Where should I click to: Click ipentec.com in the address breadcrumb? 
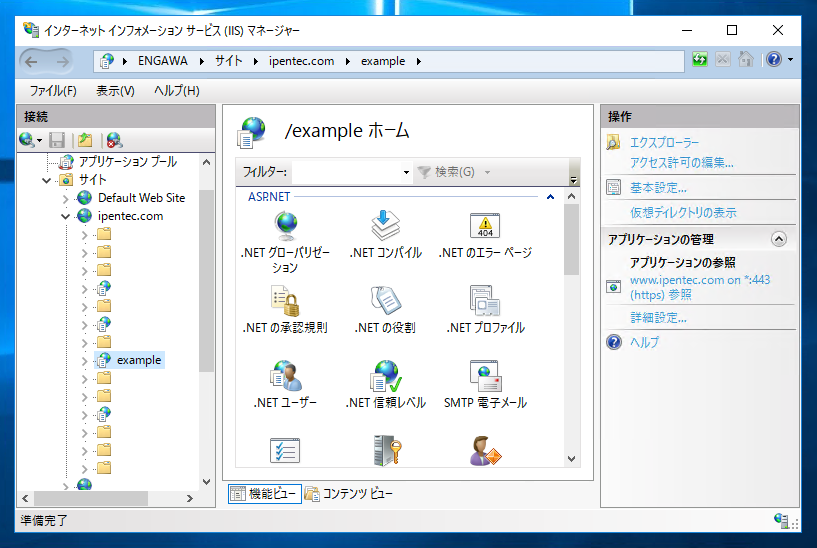tap(301, 61)
